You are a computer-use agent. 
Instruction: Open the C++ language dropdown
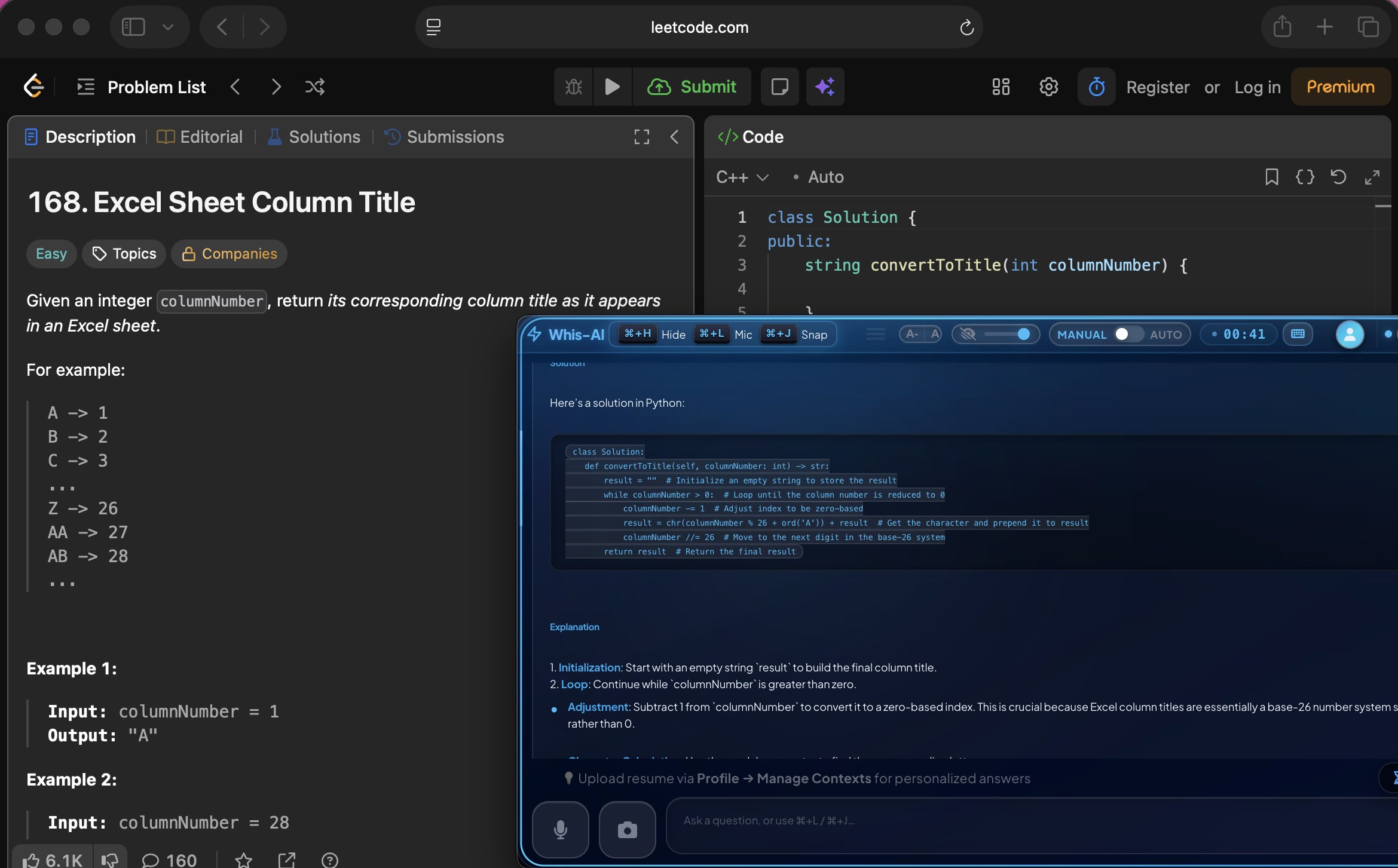pos(742,177)
